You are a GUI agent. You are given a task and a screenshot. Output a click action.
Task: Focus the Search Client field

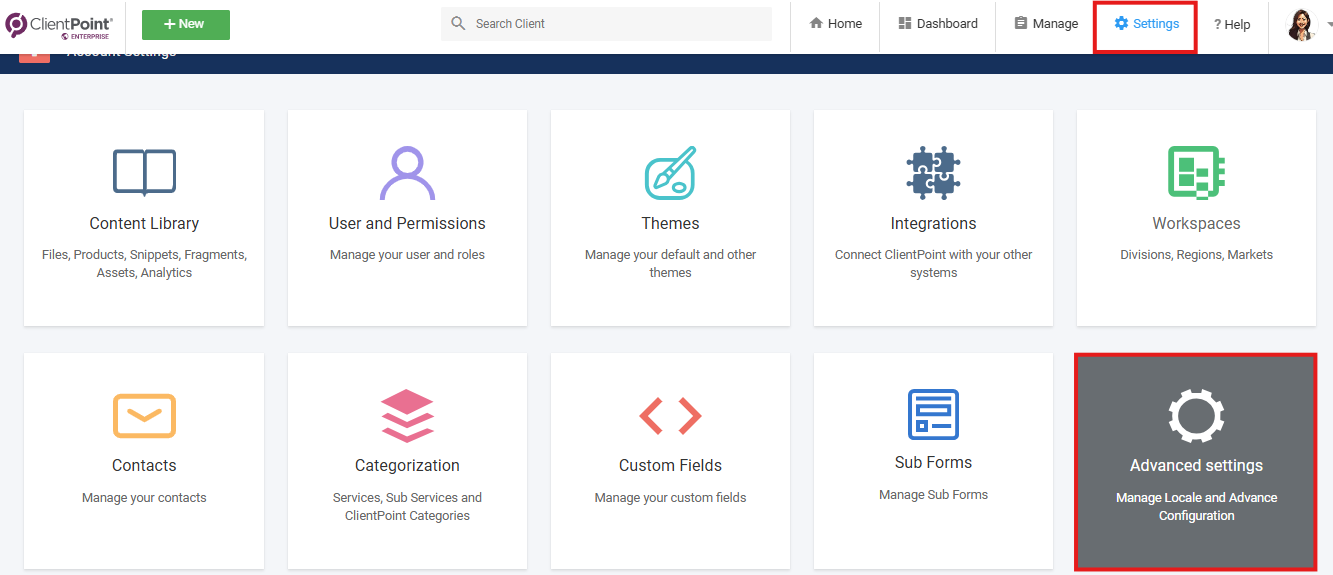click(606, 24)
